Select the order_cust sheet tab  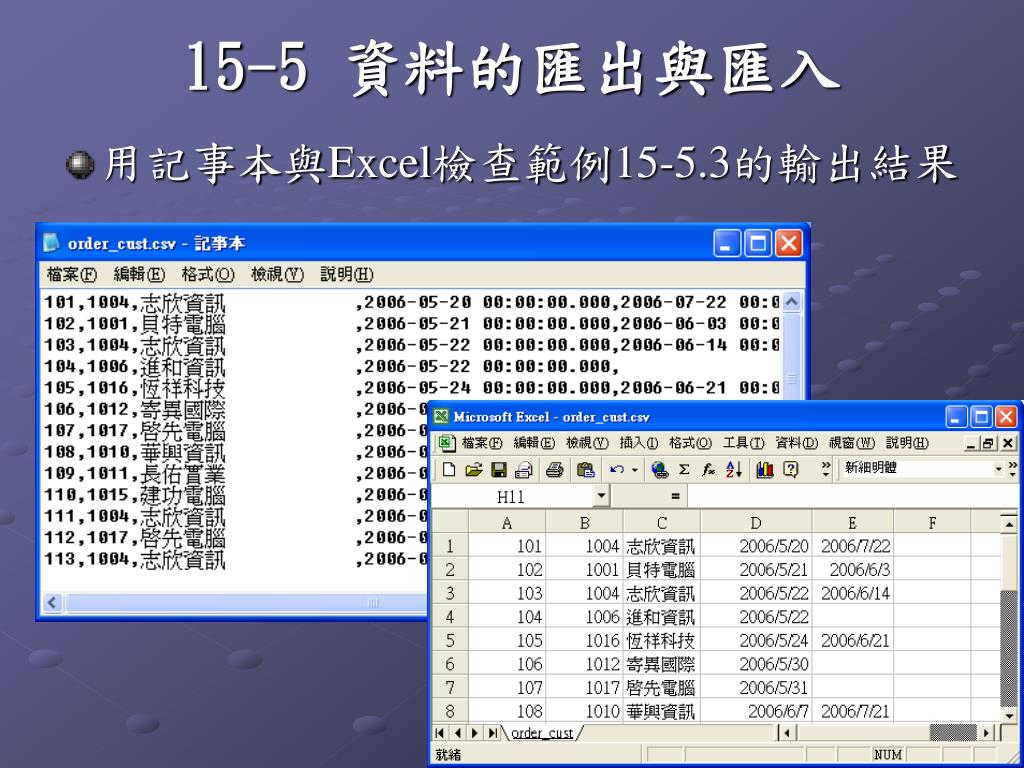tap(543, 733)
